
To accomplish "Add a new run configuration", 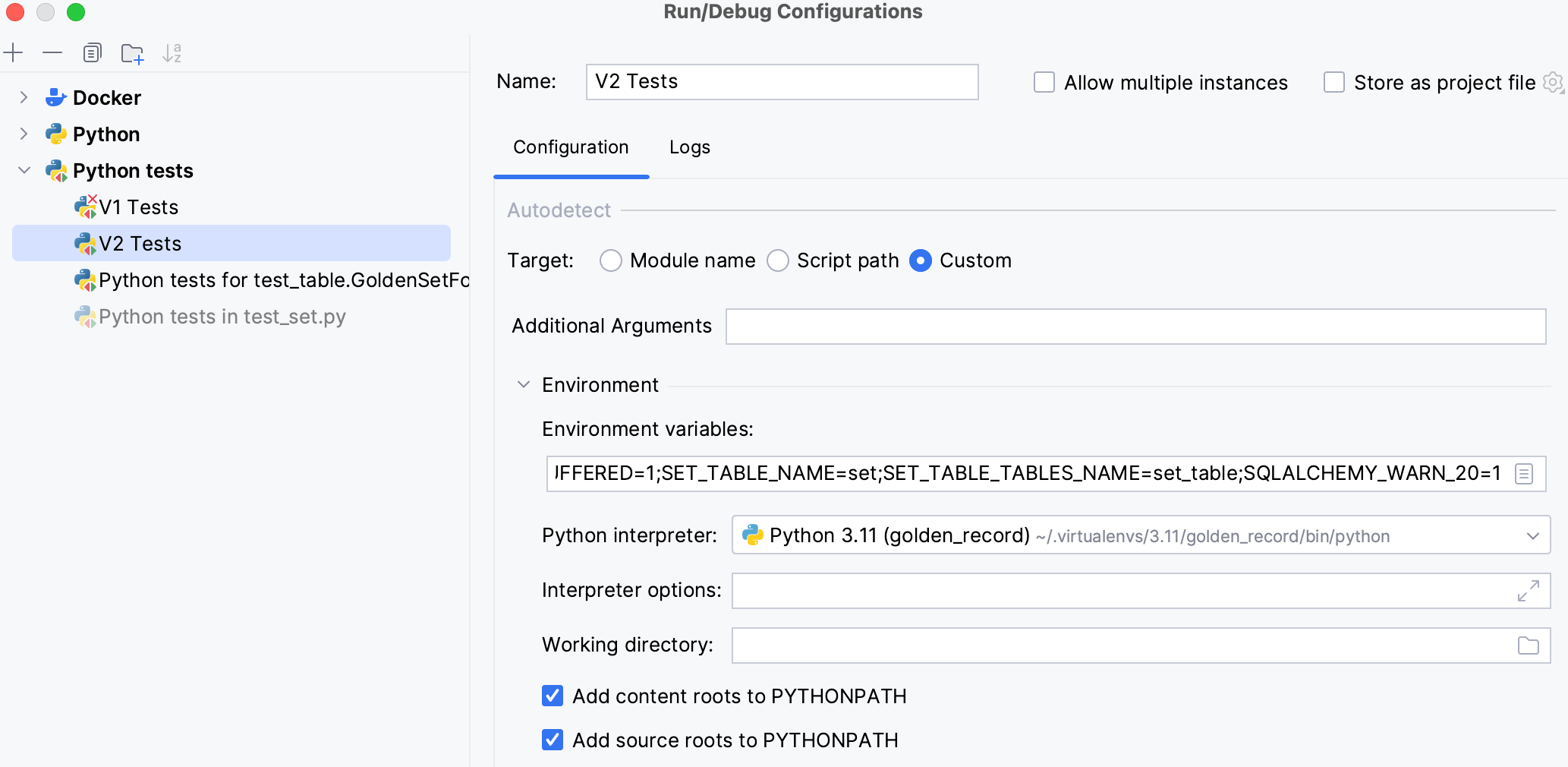I will pos(13,53).
